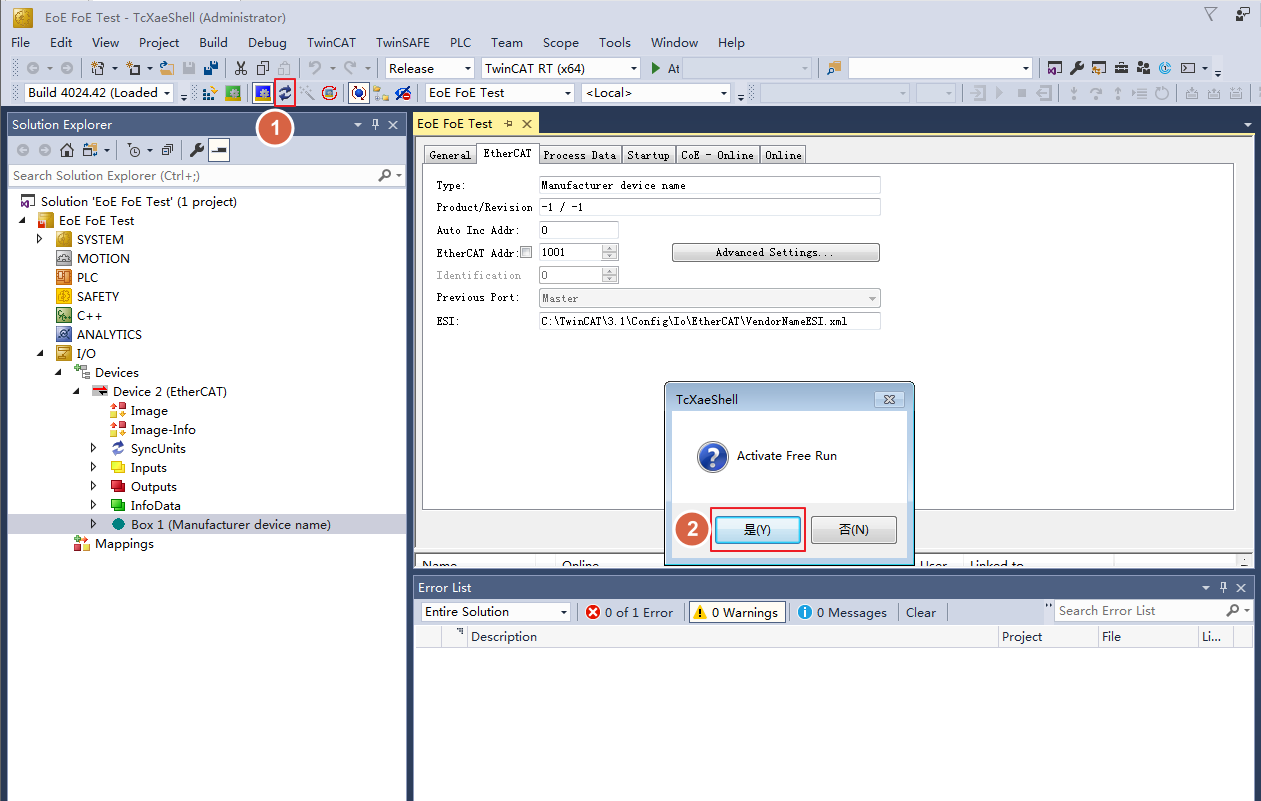Screen dimensions: 1261x801
Task: Select the Image-Info tree item
Action: 163,429
